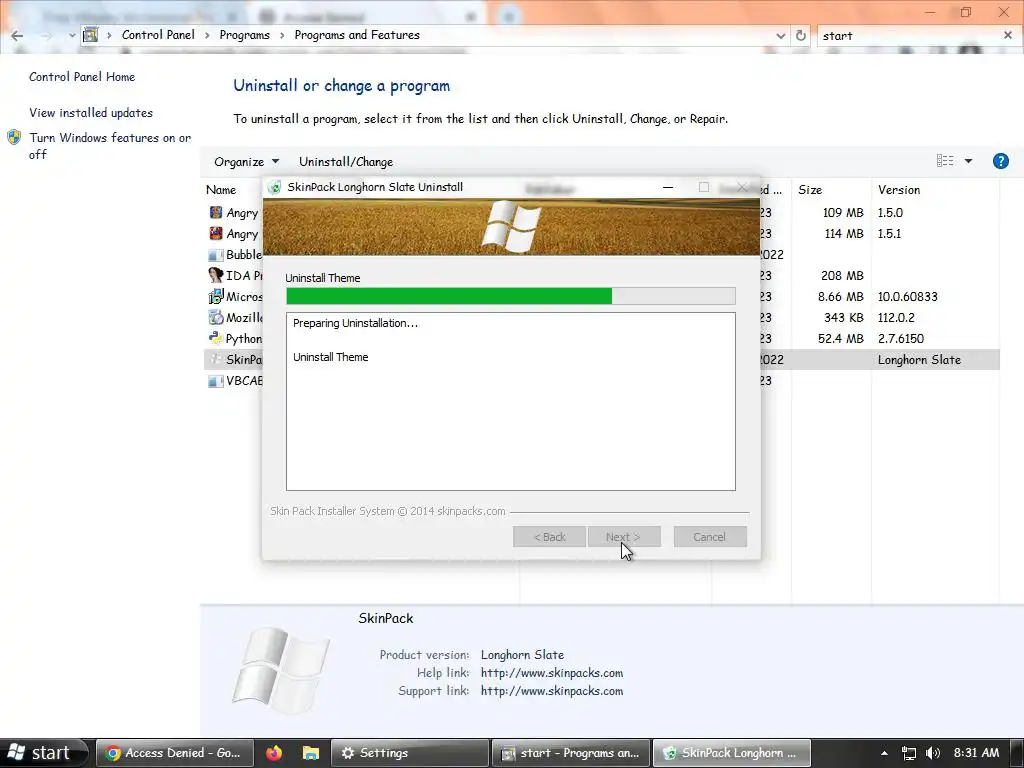Viewport: 1024px width, 768px height.
Task: Switch to Chrome 'Access Denied' taskbar item
Action: 173,753
